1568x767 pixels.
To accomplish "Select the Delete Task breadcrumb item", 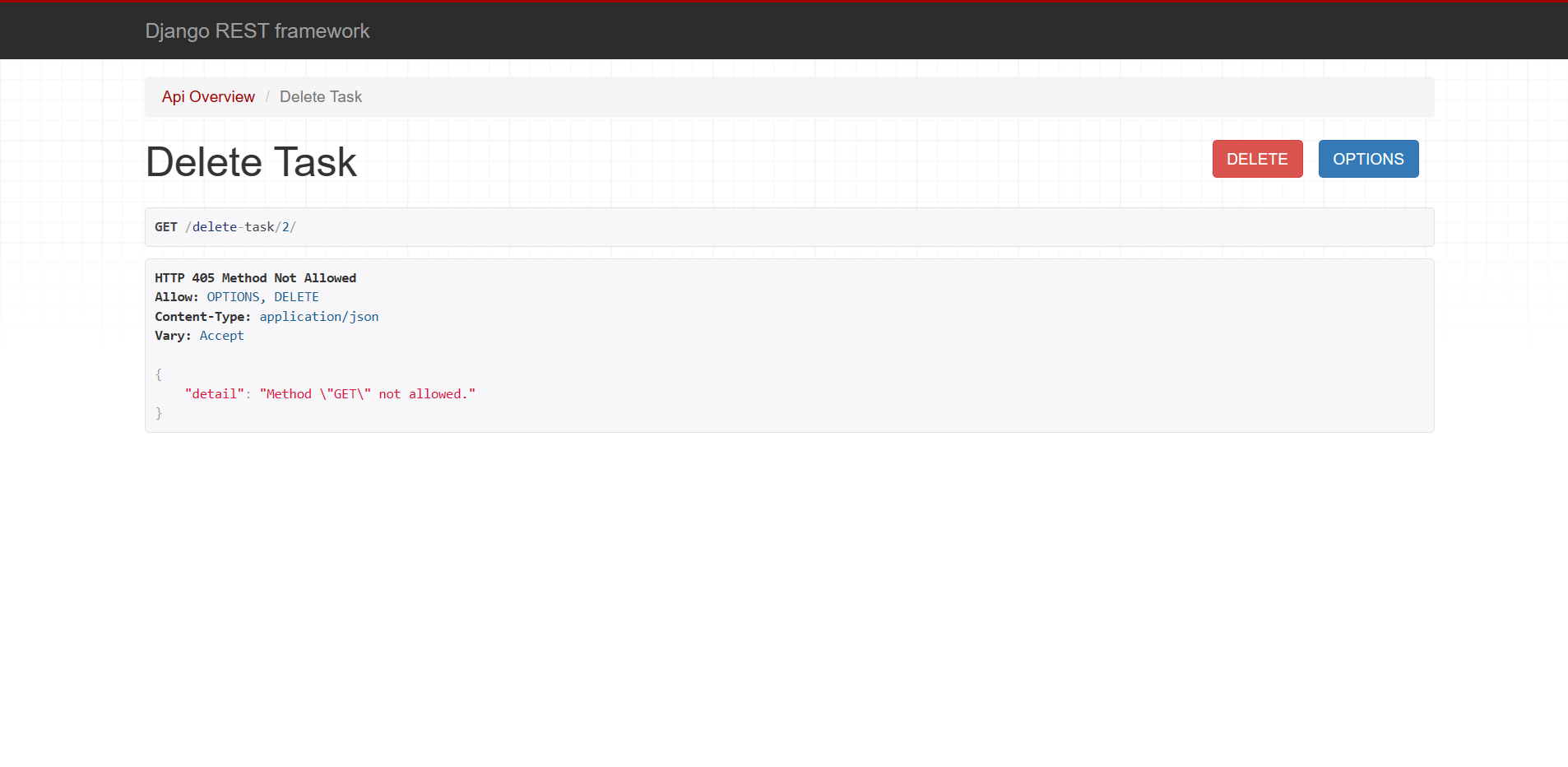I will coord(320,96).
